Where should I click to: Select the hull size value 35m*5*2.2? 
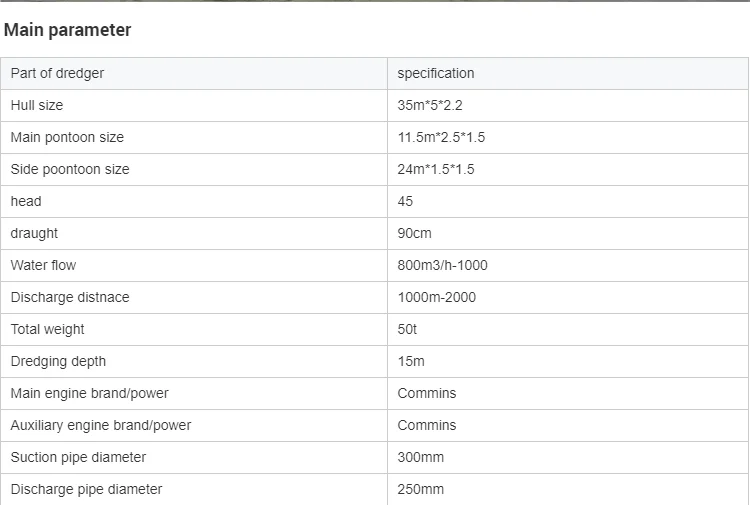tap(432, 105)
